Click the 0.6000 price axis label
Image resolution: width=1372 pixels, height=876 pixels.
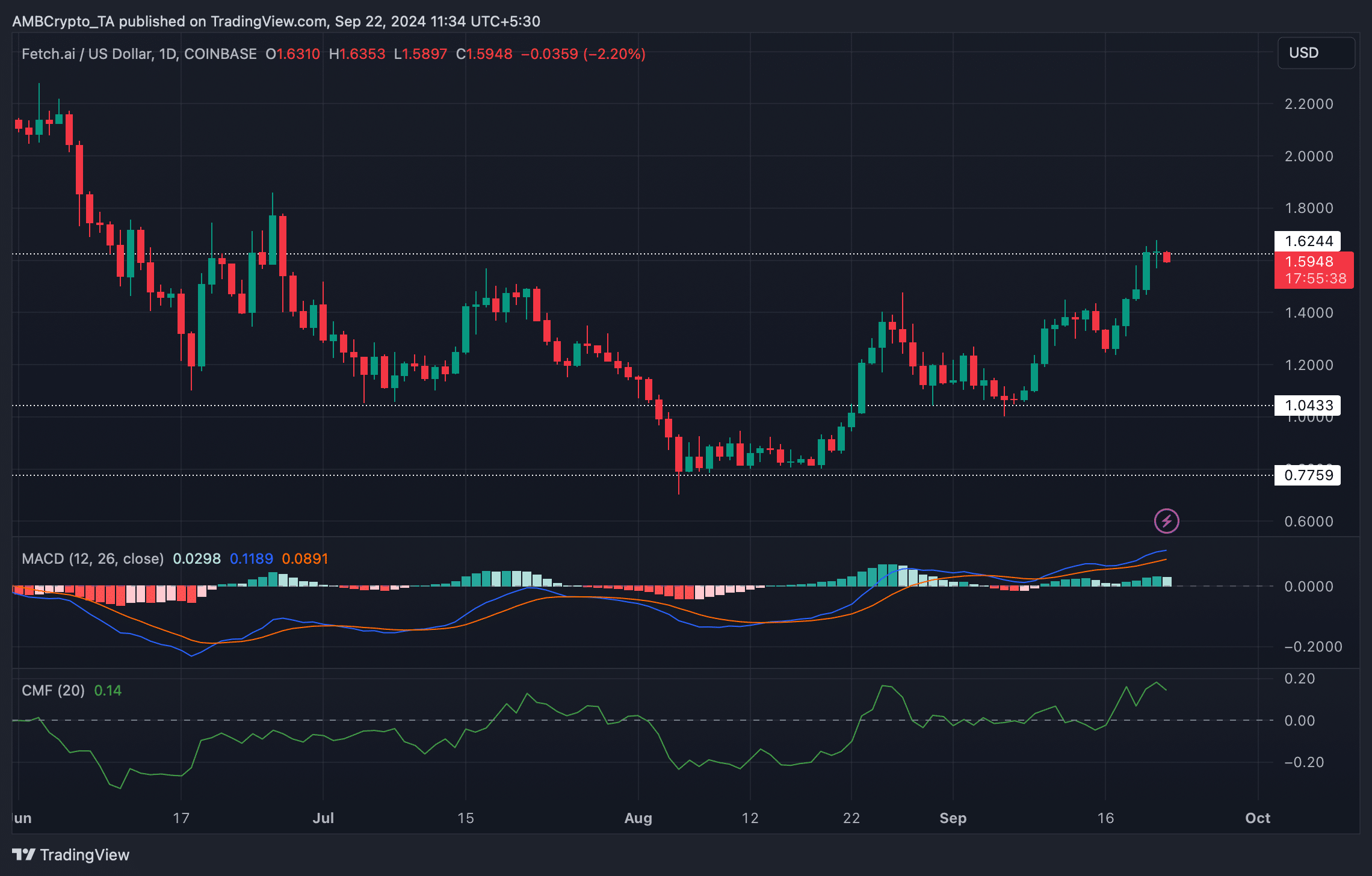click(x=1309, y=522)
